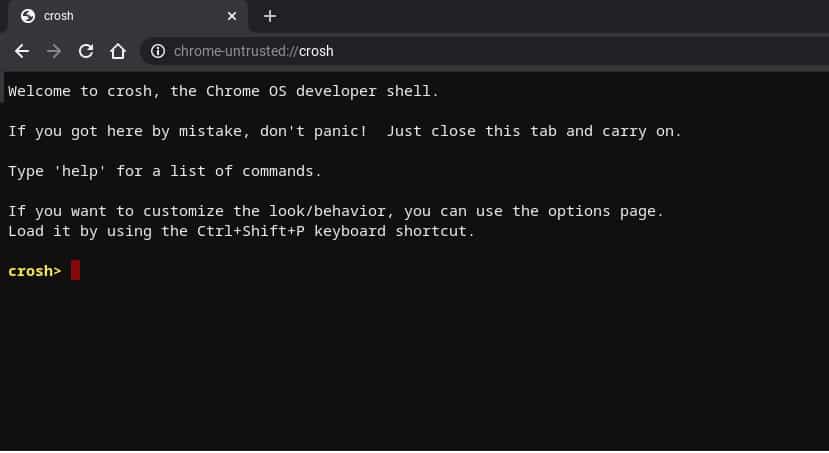The image size is (829, 453).
Task: Click the red terminal cursor block
Action: click(x=75, y=270)
